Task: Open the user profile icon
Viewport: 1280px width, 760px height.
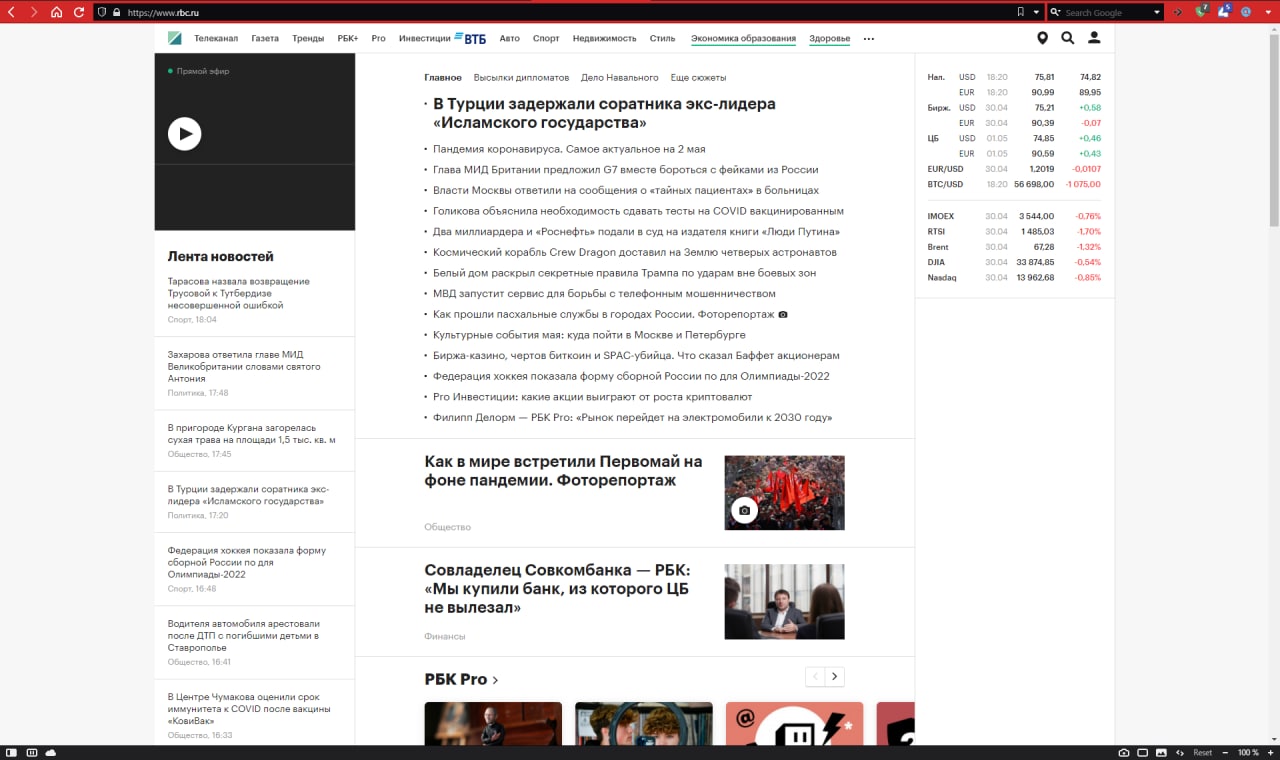Action: [1094, 38]
